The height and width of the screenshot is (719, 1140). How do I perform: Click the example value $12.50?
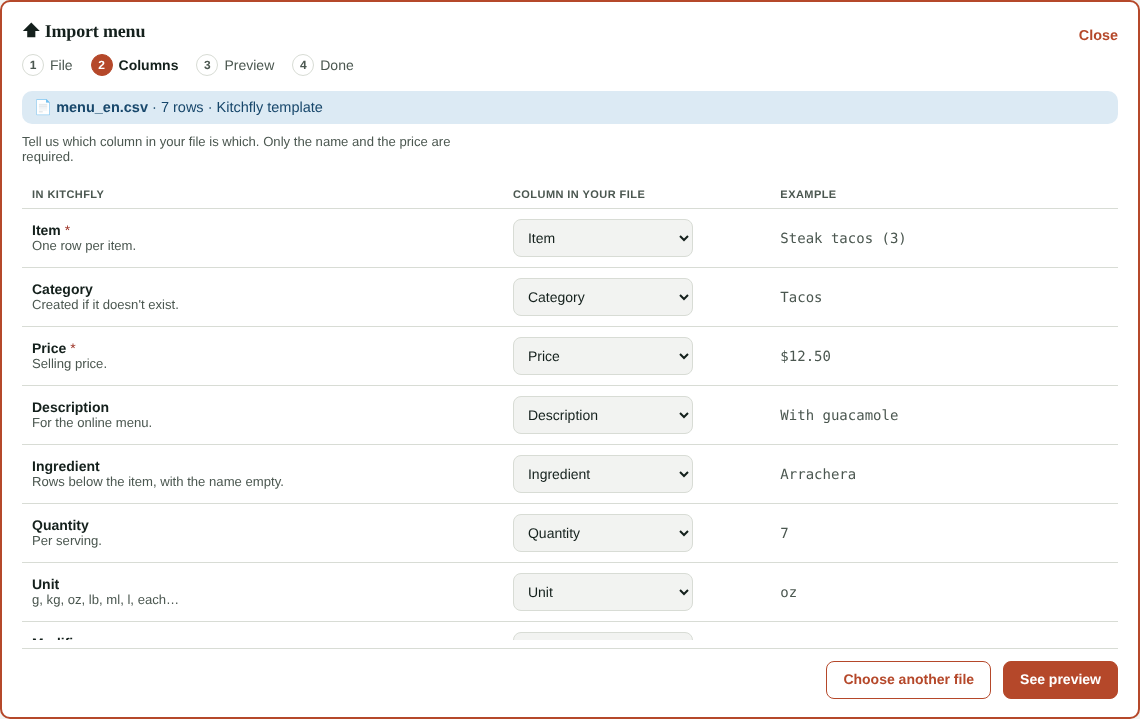805,356
